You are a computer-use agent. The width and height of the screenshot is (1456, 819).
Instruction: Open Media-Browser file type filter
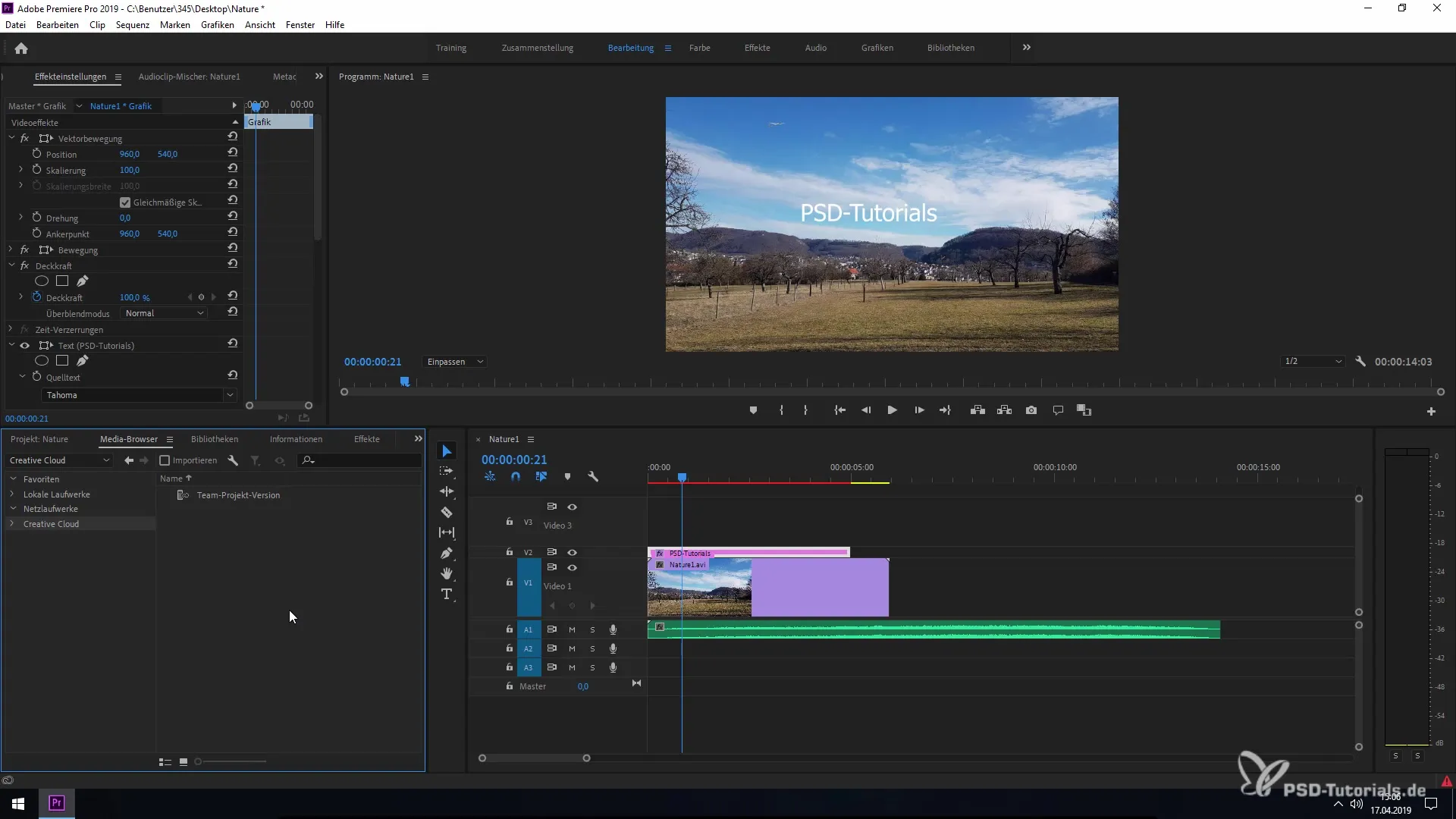(256, 460)
